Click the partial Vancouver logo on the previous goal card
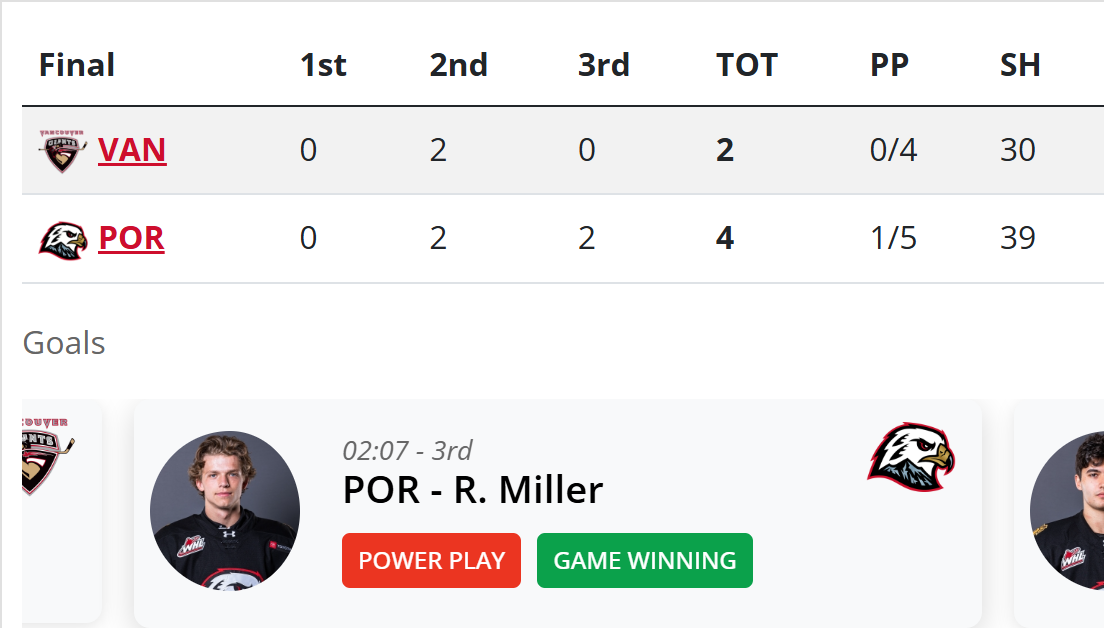 pyautogui.click(x=47, y=457)
